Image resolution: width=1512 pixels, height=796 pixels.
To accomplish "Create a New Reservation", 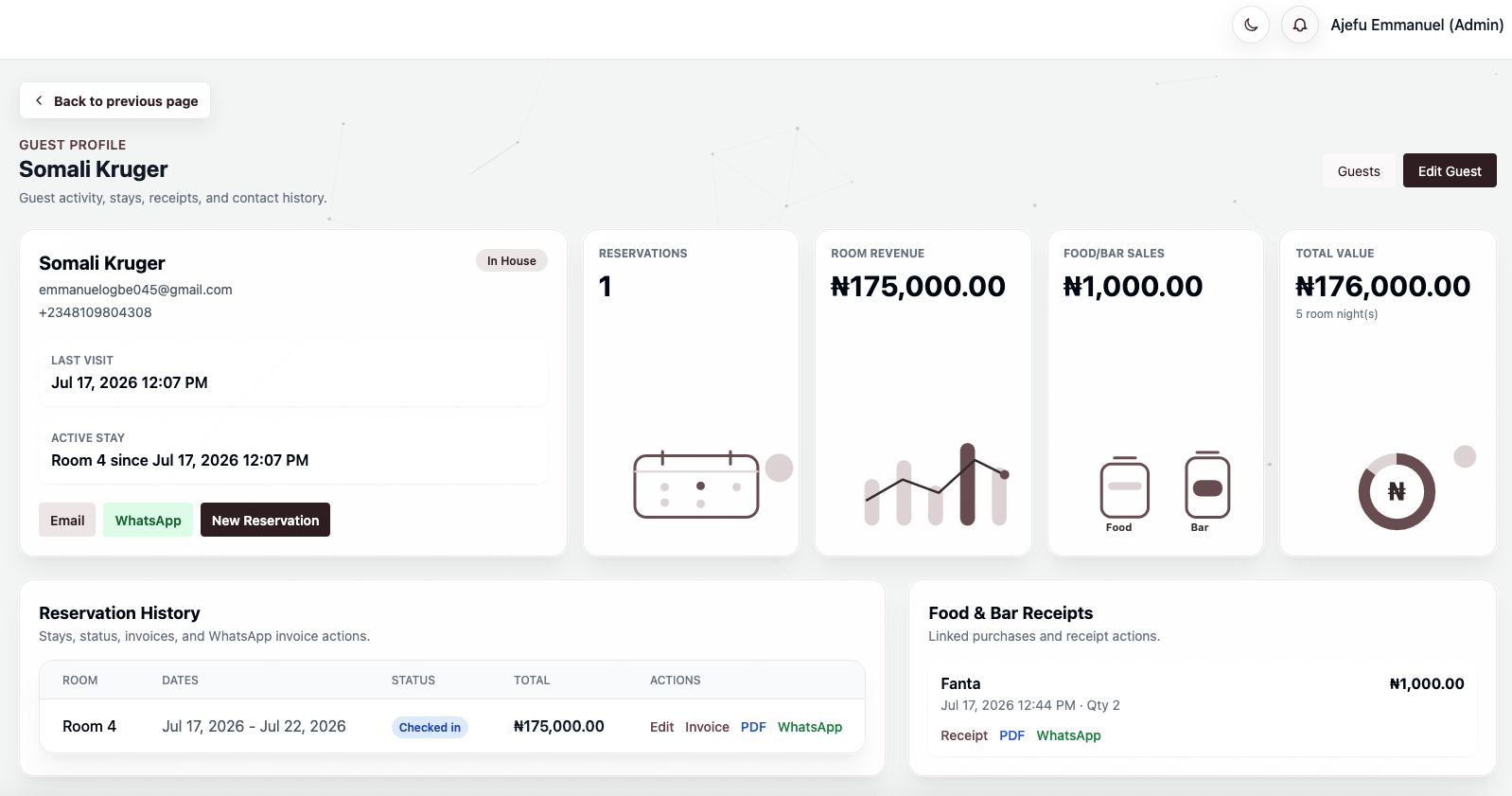I will (265, 520).
